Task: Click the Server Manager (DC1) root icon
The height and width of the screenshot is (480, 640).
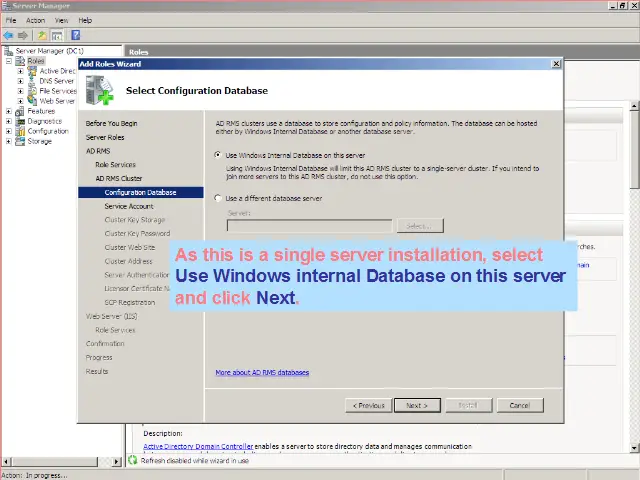Action: coord(9,51)
